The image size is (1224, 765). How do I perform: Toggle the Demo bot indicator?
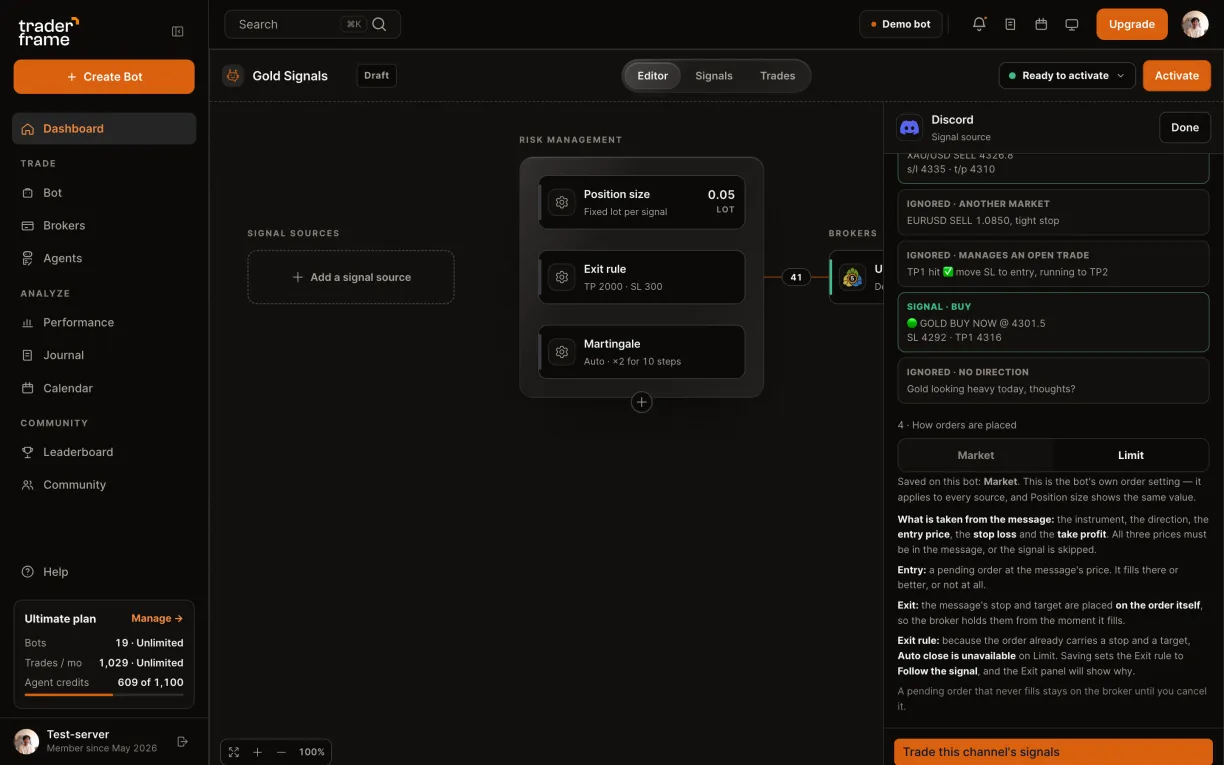click(901, 24)
